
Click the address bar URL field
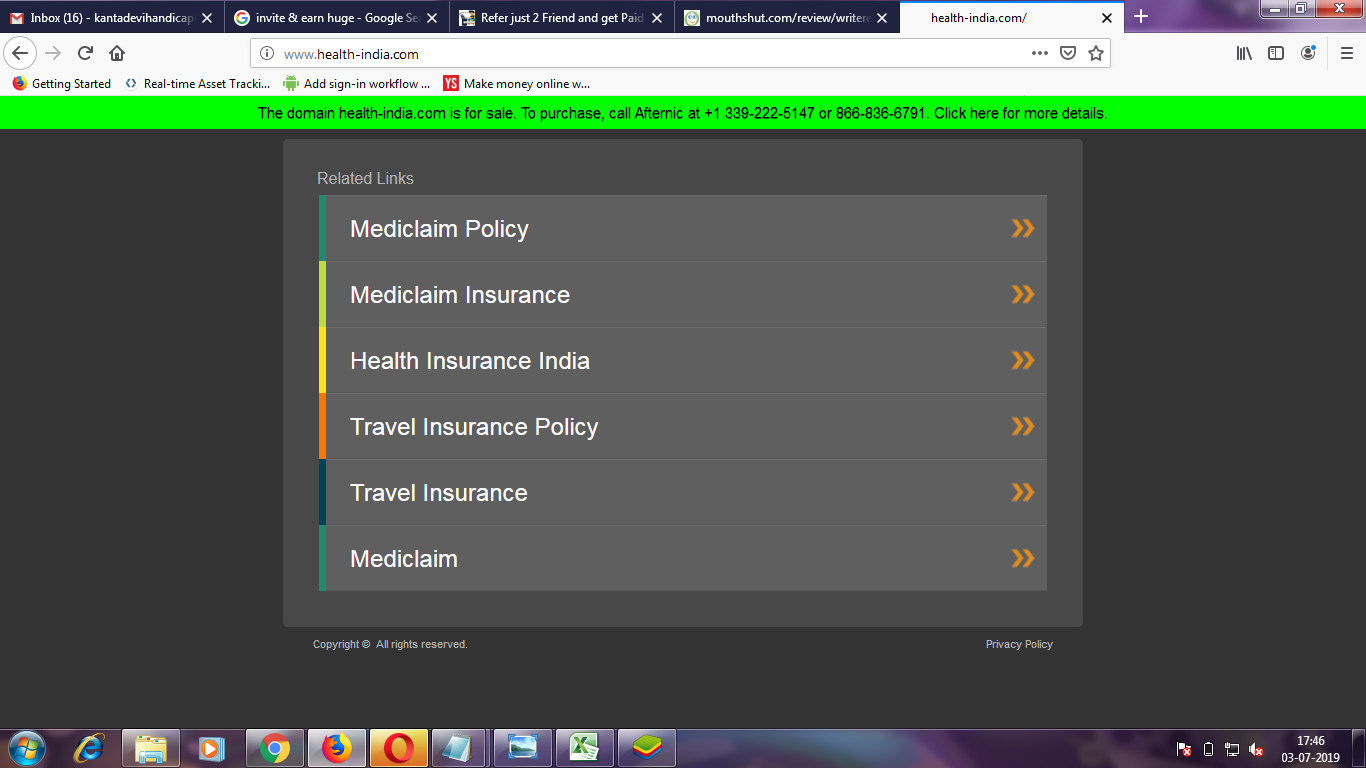[640, 54]
